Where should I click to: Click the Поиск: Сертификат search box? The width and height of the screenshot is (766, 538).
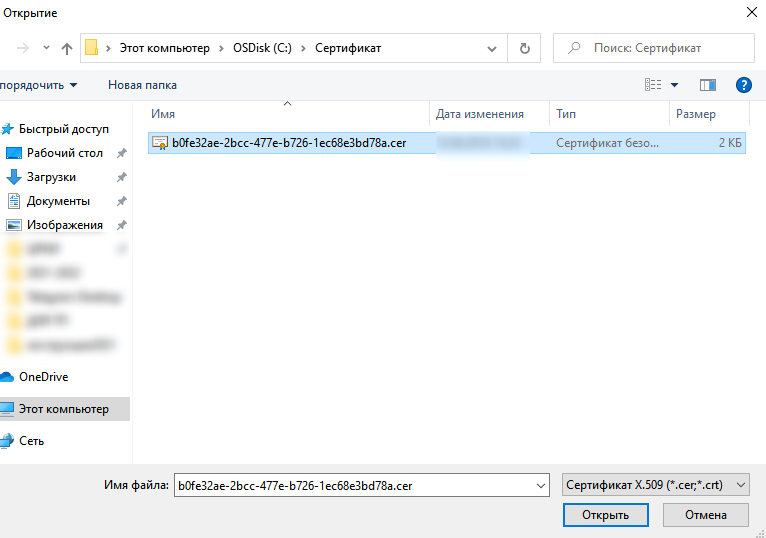coord(660,48)
